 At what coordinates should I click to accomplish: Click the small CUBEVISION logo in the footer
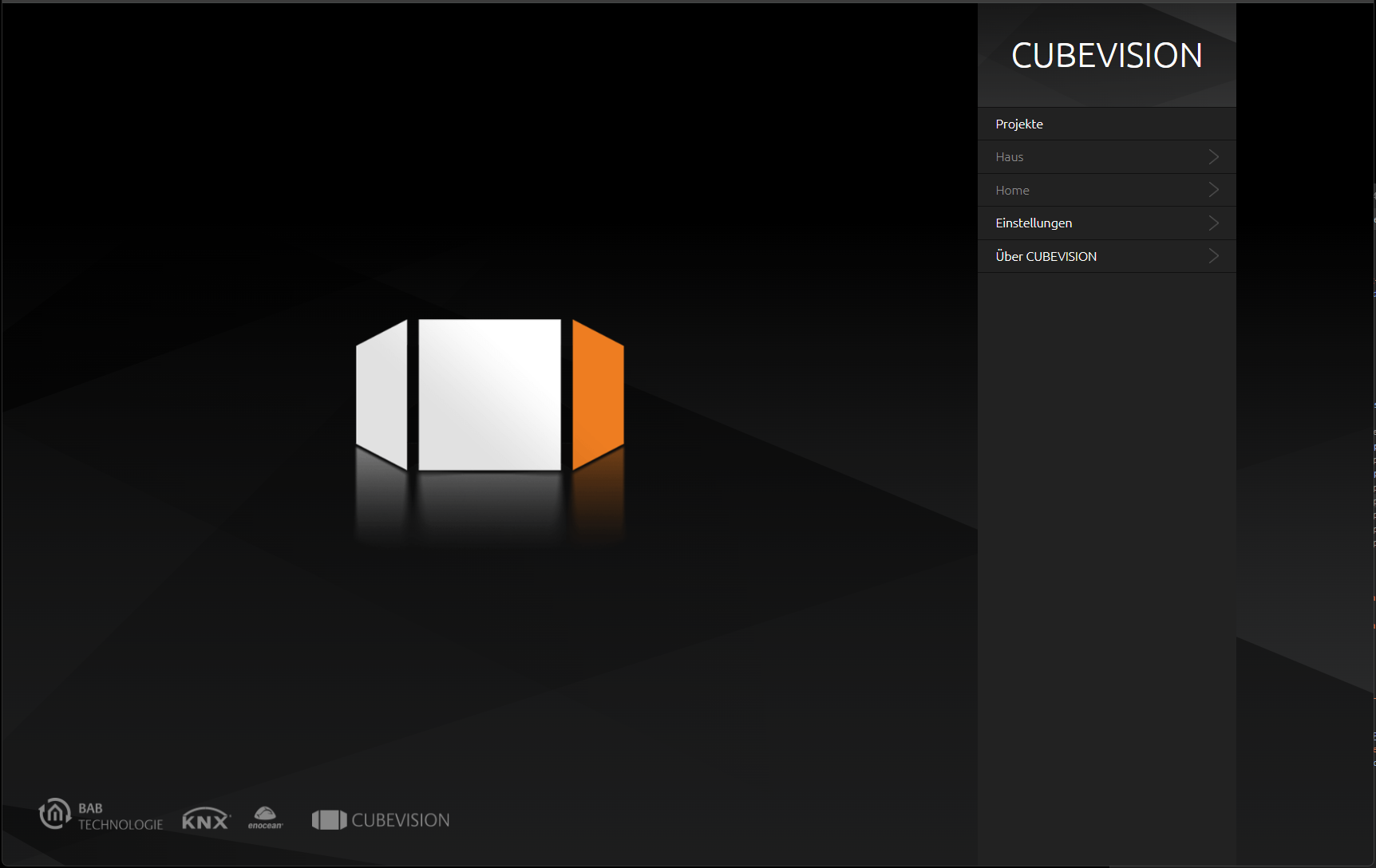(381, 820)
